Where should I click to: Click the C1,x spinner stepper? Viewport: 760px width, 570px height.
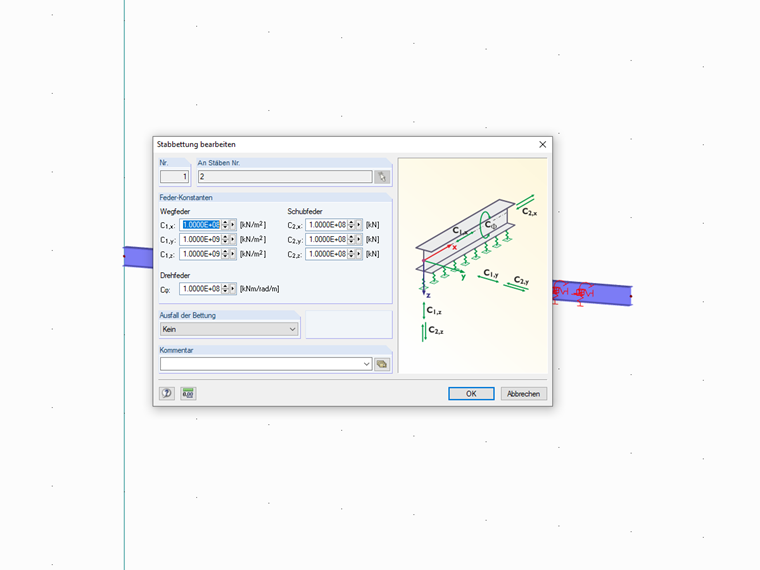tap(225, 225)
